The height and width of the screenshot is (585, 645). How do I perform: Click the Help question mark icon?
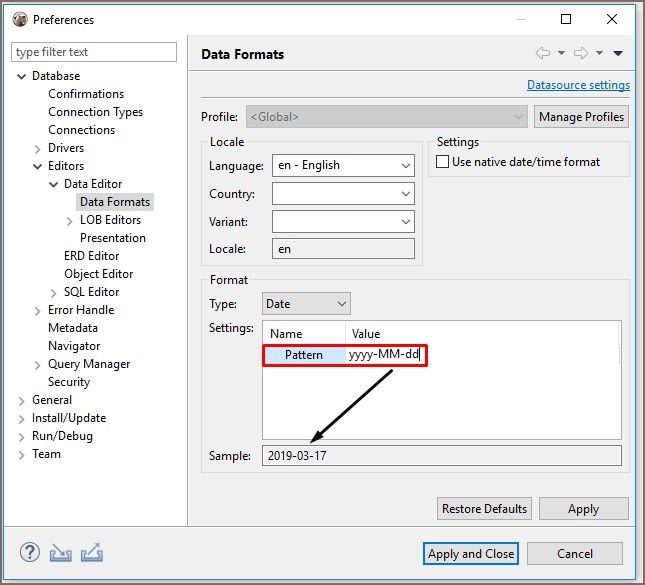coord(30,553)
